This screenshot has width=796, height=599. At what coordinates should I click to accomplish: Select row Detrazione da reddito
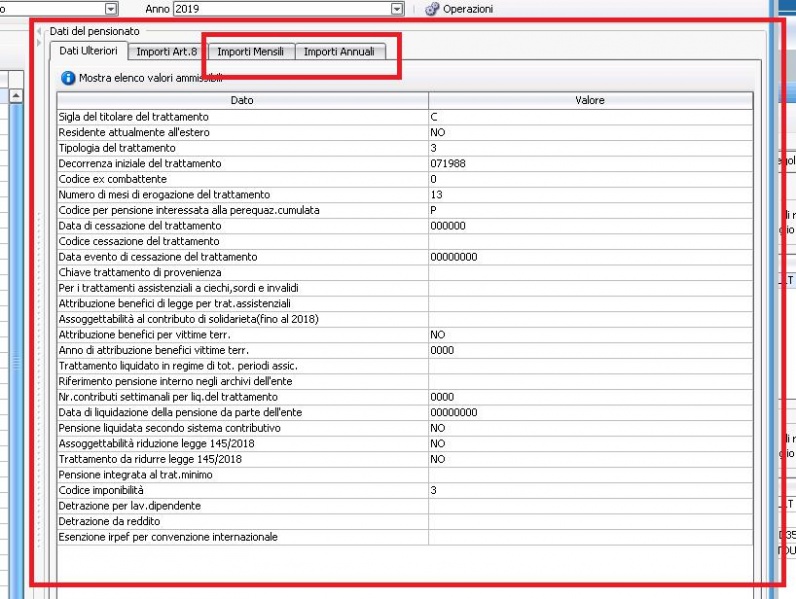tap(405, 521)
